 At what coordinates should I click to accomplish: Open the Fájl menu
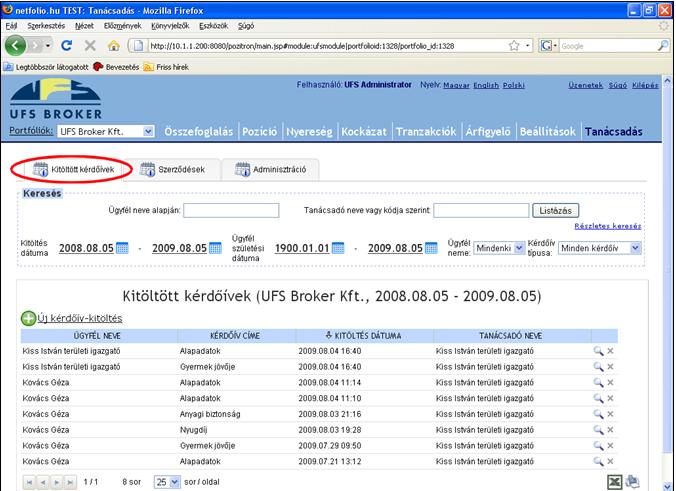pyautogui.click(x=11, y=26)
